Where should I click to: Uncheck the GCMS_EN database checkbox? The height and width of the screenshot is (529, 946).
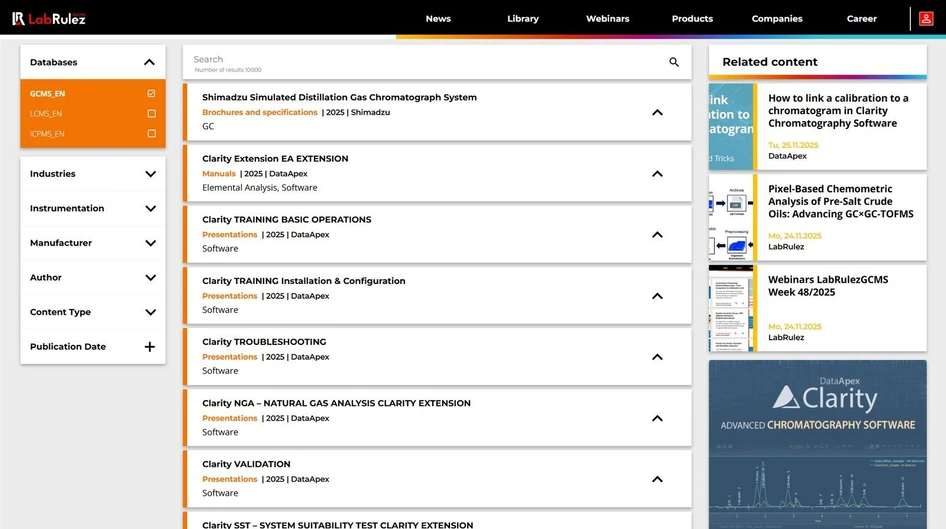click(x=151, y=94)
